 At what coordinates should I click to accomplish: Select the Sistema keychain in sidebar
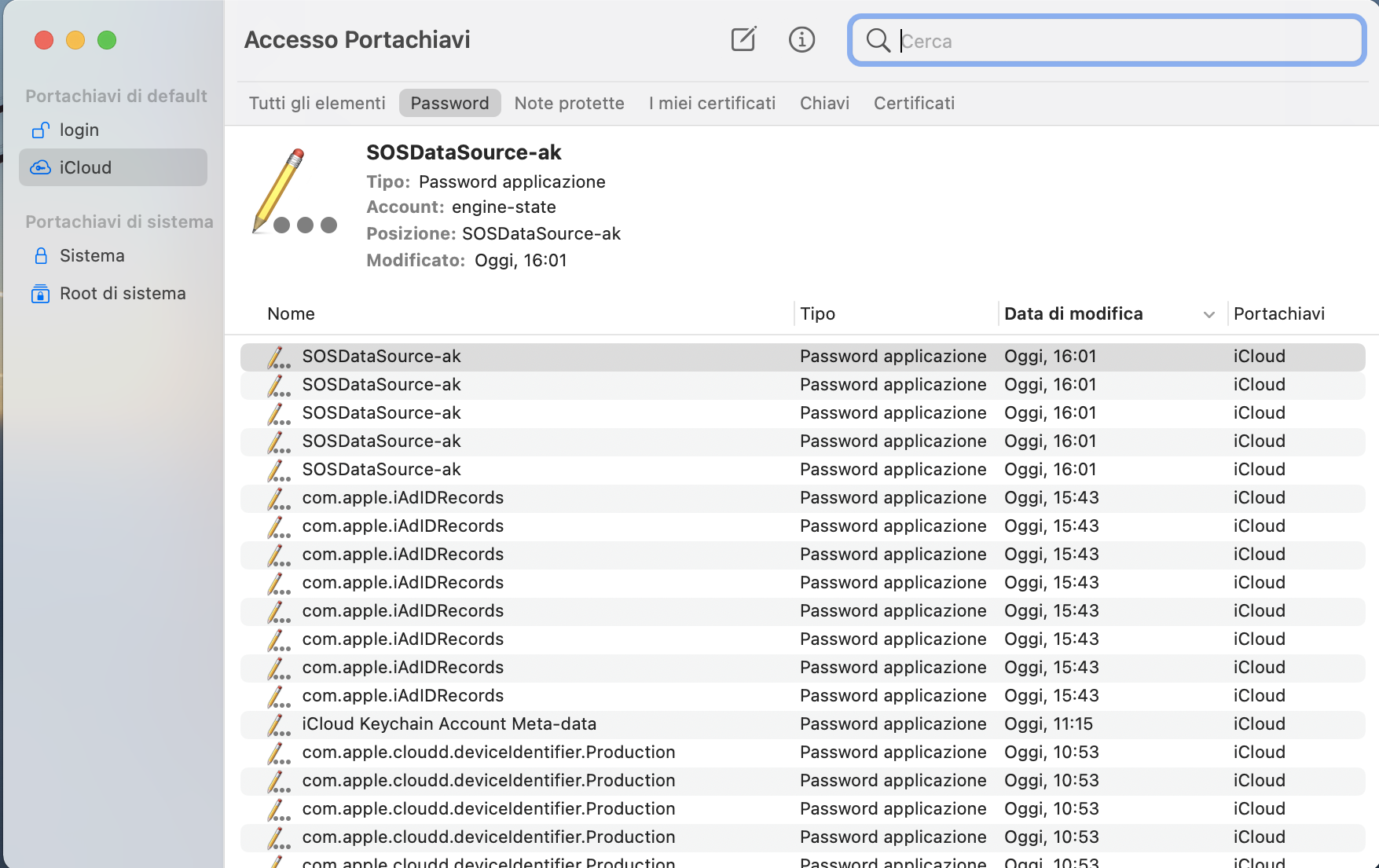[113, 255]
